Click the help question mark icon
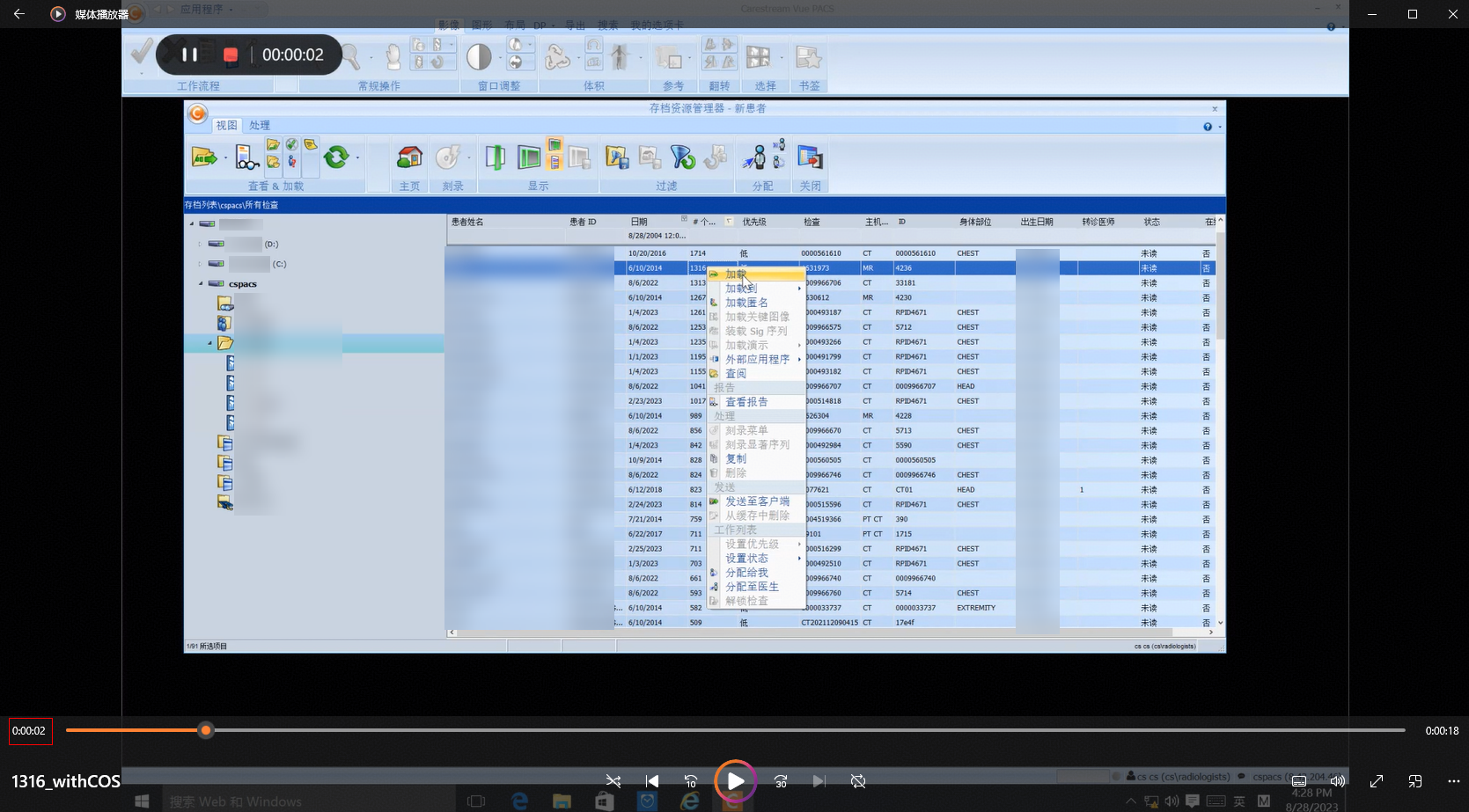The height and width of the screenshot is (812, 1469). pos(1208,127)
